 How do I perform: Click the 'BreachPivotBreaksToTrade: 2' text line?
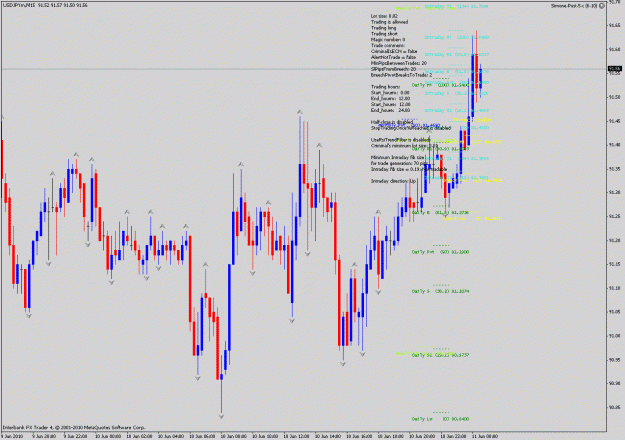pyautogui.click(x=401, y=75)
